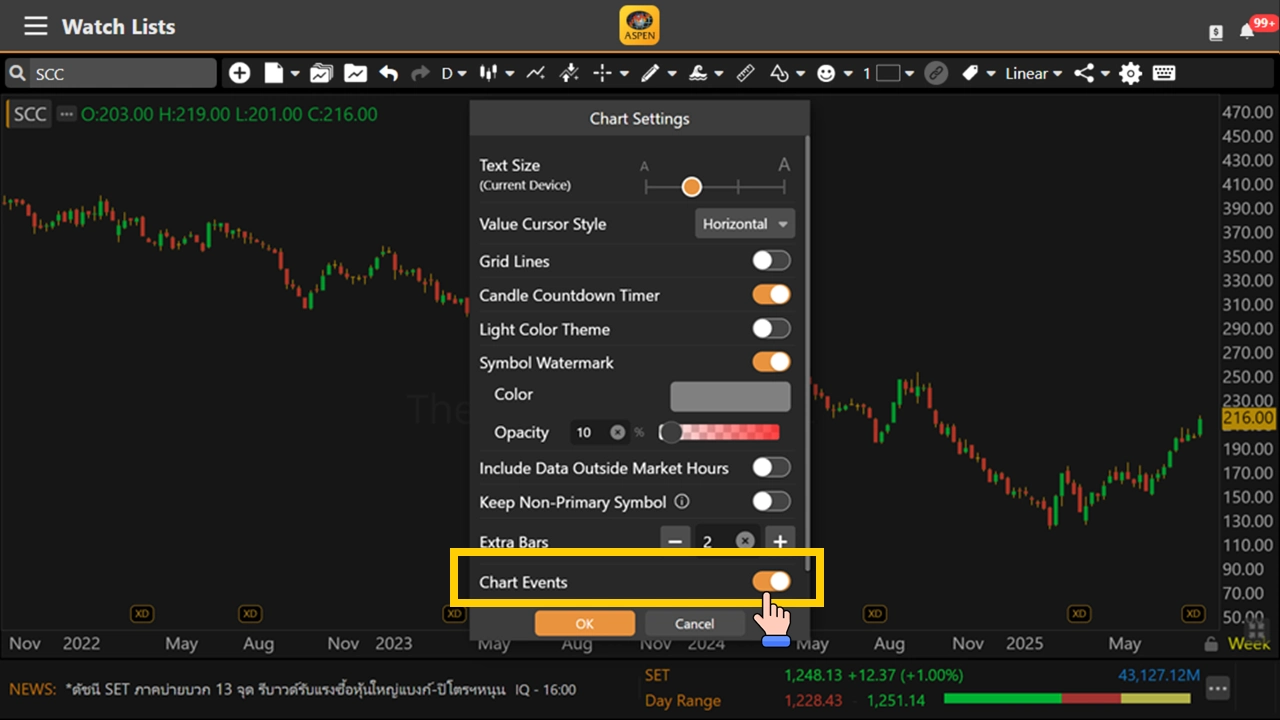This screenshot has width=1280, height=720.
Task: Enable the Grid Lines toggle
Action: pos(771,261)
